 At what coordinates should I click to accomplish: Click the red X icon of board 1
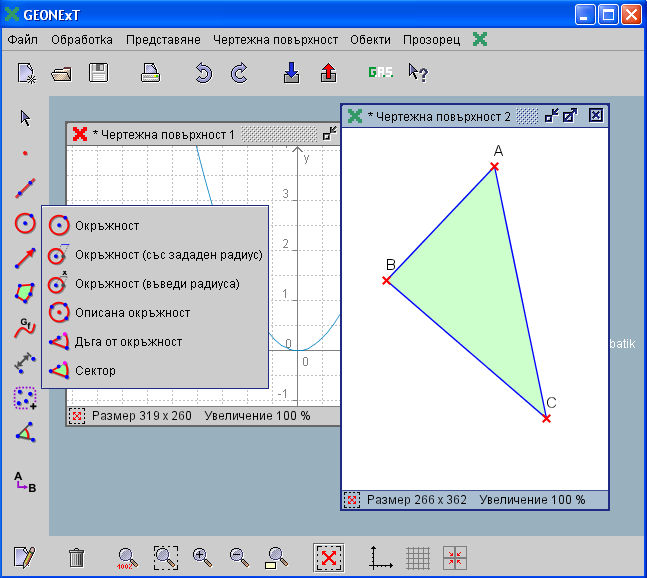pos(80,134)
